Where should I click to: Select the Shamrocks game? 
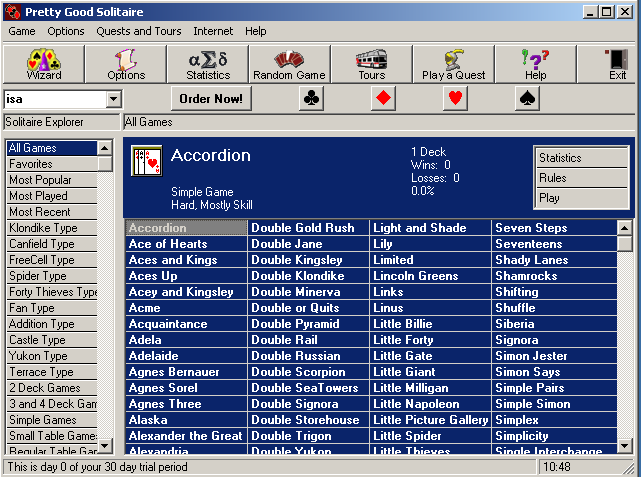pyautogui.click(x=554, y=276)
